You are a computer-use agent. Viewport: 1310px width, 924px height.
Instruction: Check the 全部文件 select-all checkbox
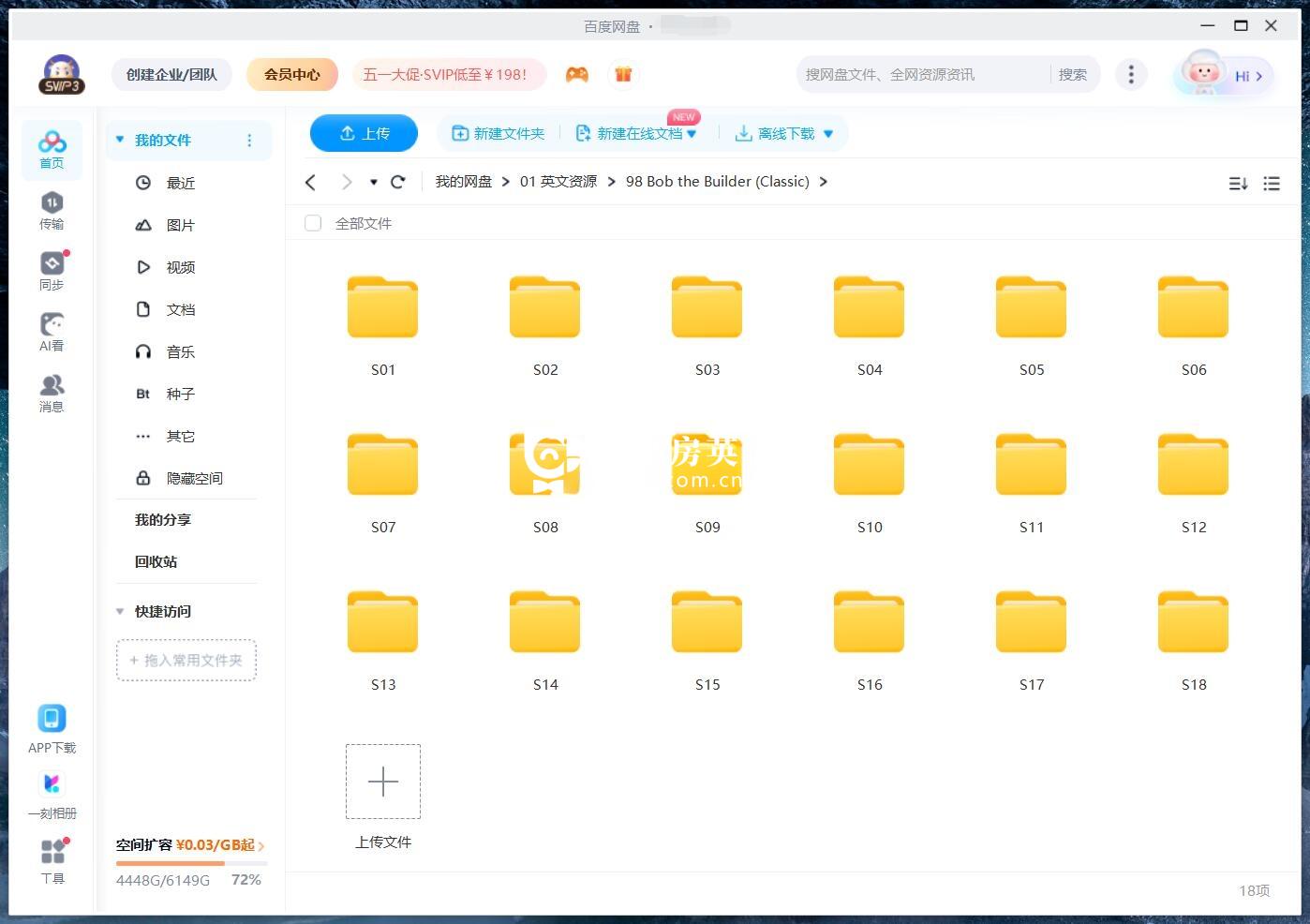(x=312, y=223)
